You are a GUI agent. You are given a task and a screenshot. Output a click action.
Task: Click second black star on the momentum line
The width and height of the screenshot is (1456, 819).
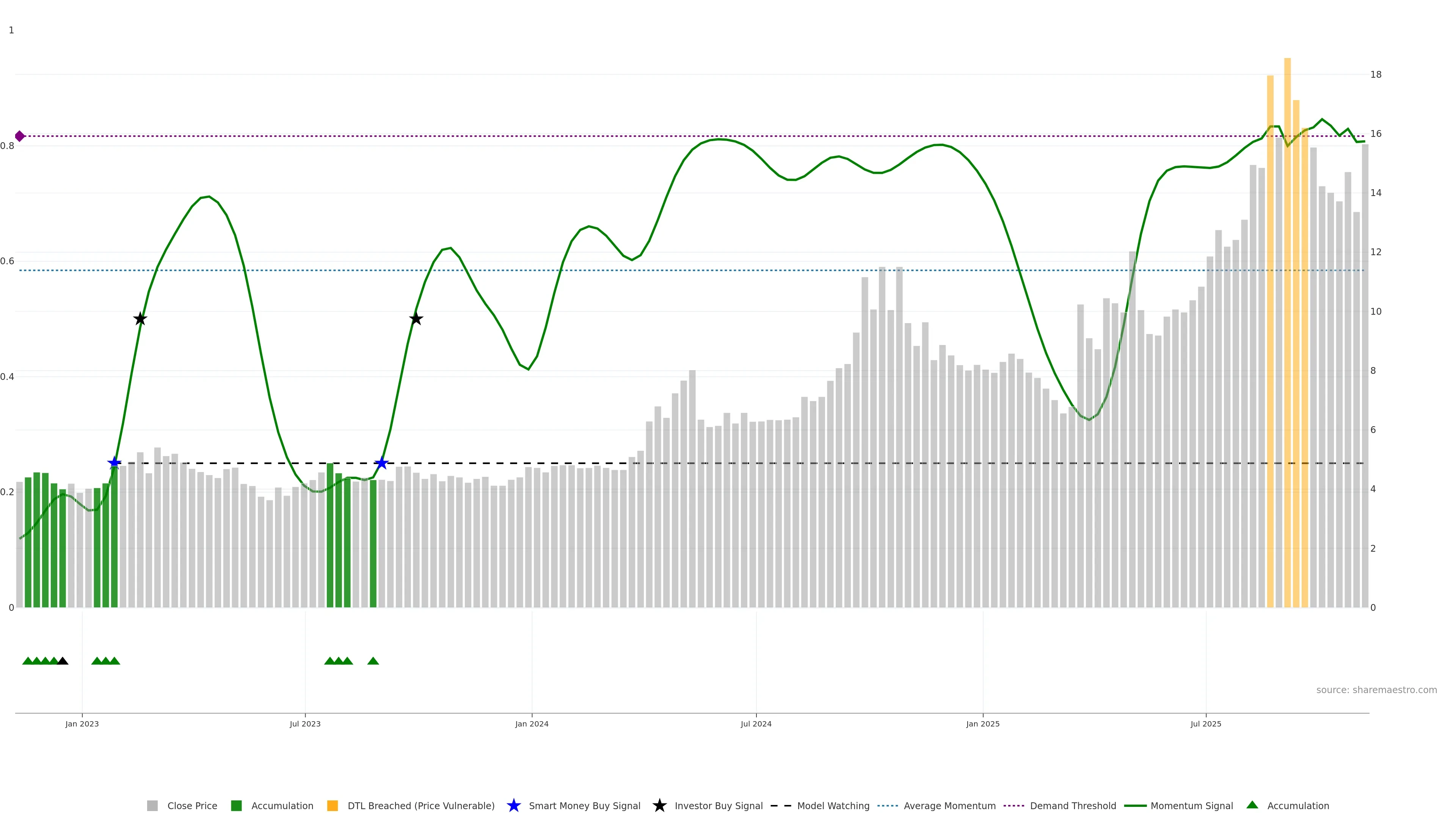coord(416,319)
